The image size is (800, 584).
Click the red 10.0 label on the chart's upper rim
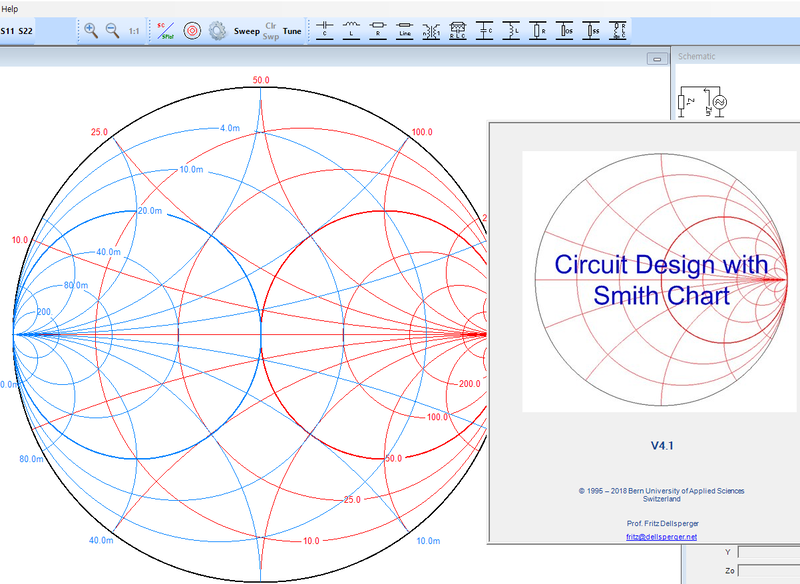(20, 240)
